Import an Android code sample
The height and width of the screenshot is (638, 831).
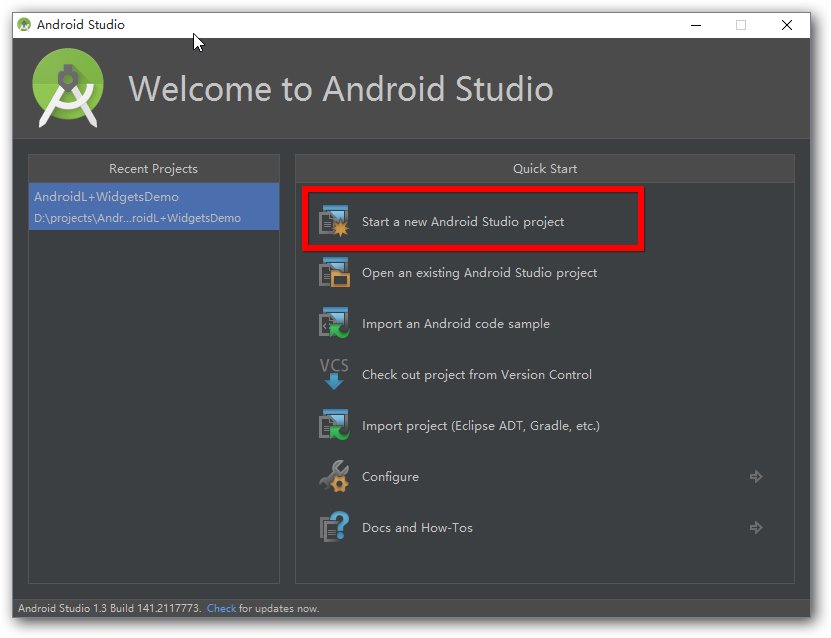click(456, 323)
